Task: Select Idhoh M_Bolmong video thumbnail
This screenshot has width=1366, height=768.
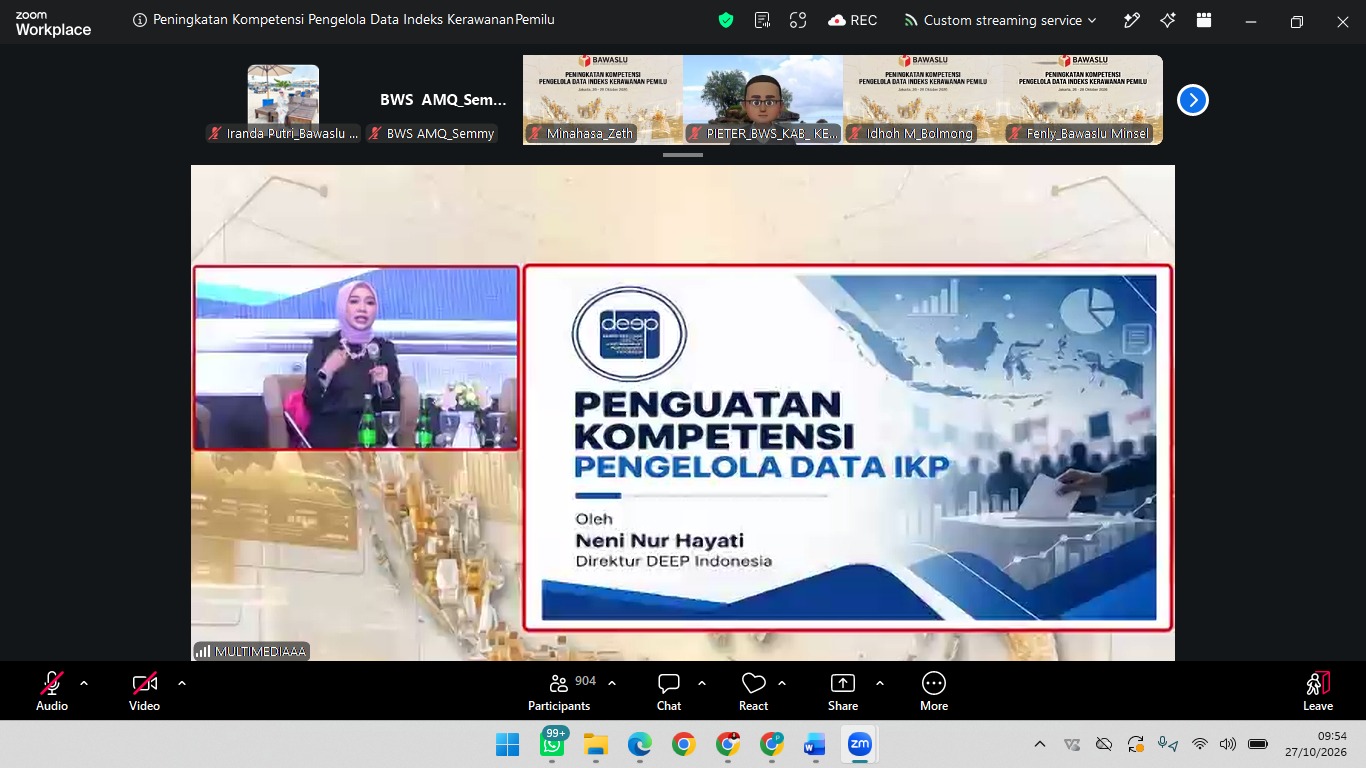Action: (x=923, y=100)
